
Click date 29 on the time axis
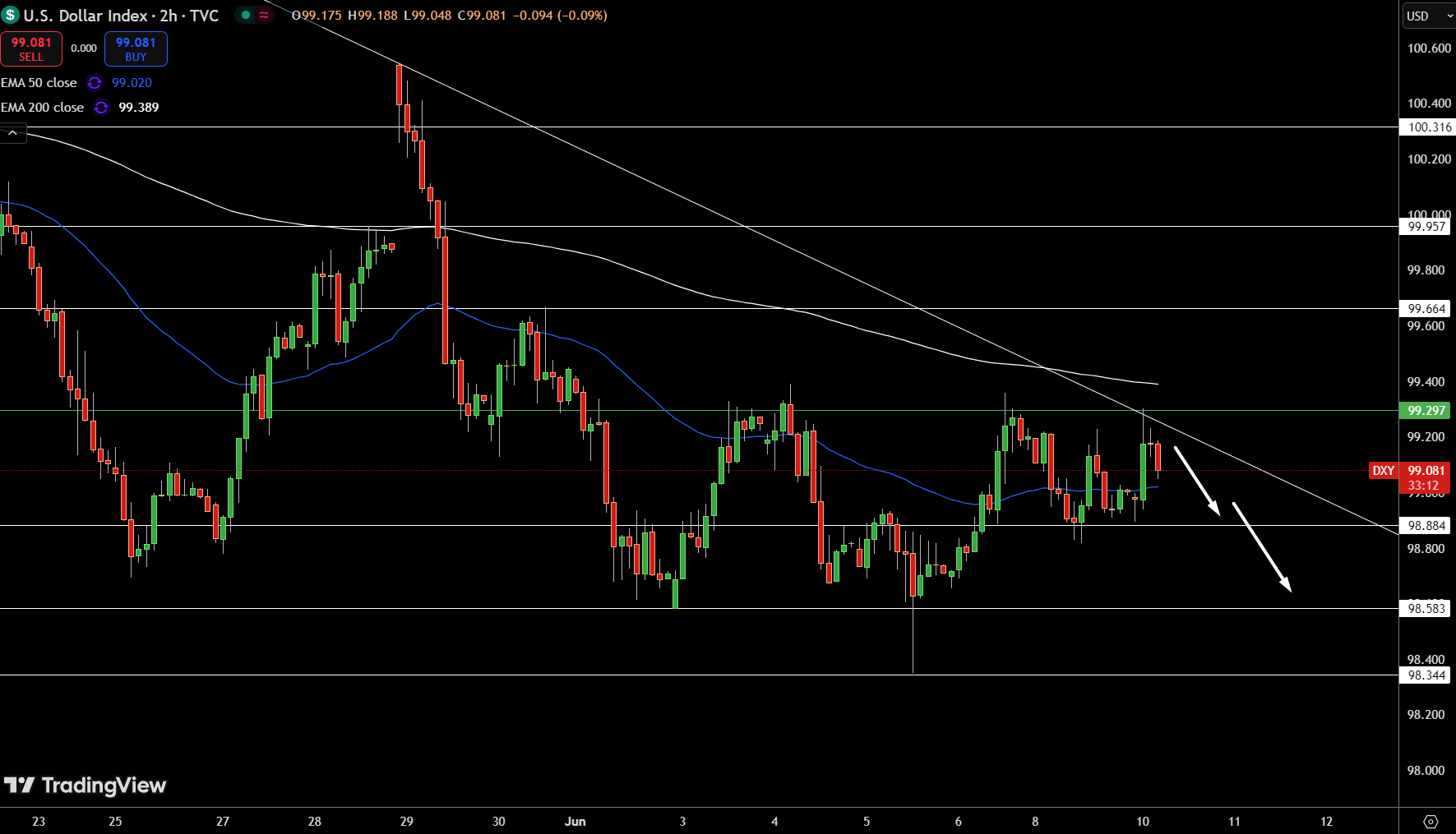[407, 822]
